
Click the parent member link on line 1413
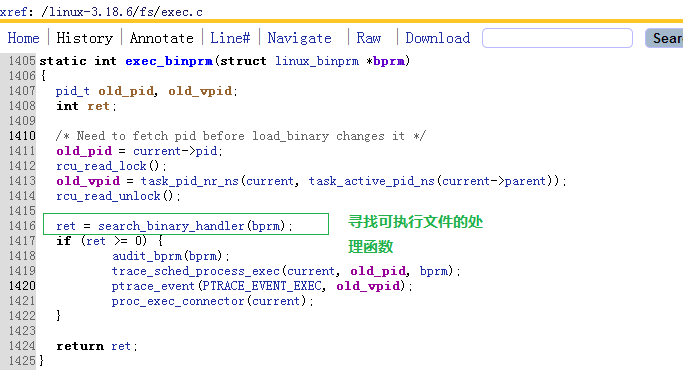click(x=525, y=181)
